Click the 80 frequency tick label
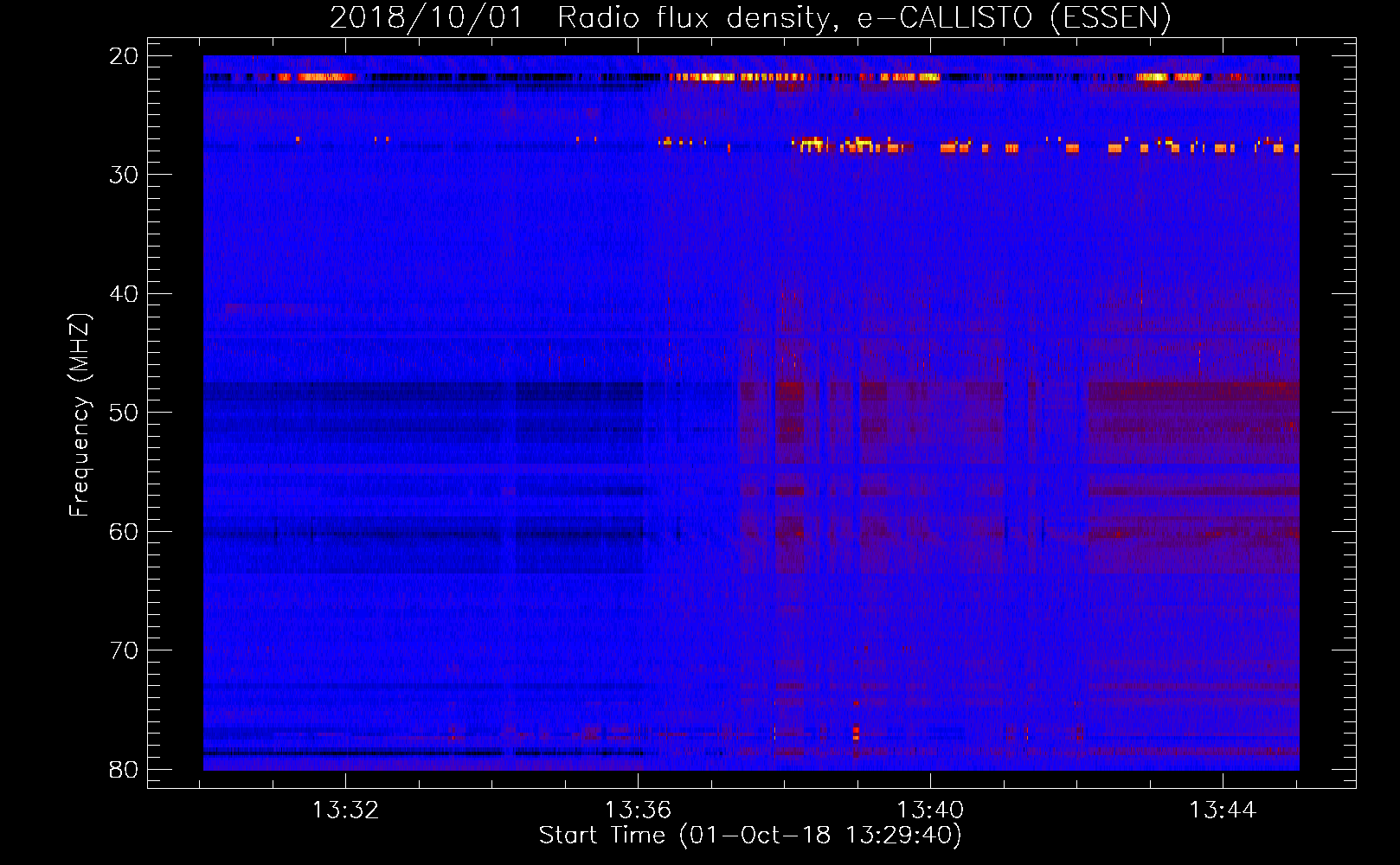 [x=124, y=770]
